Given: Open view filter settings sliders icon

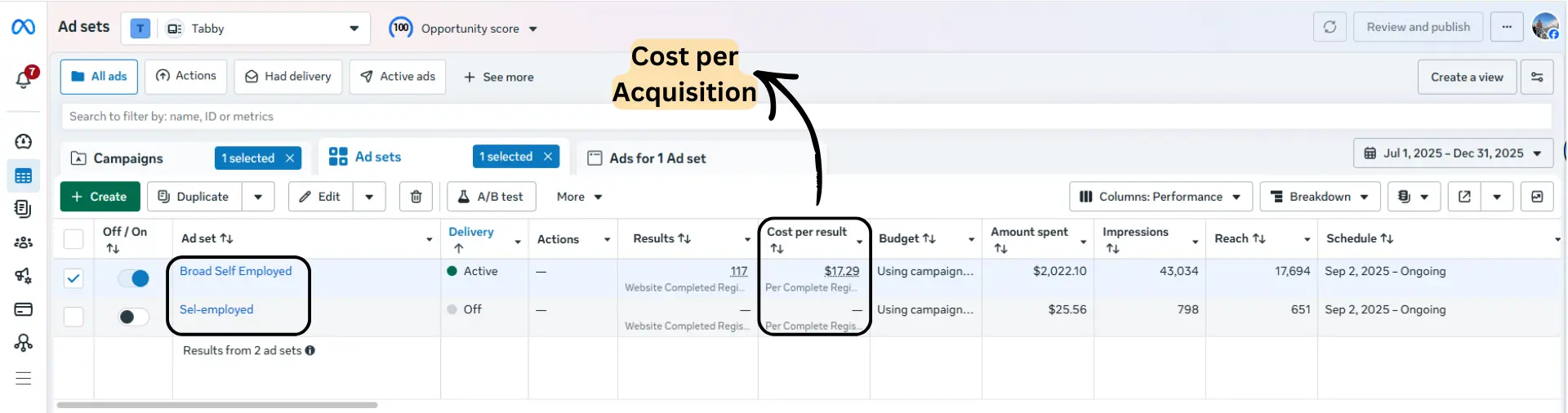Looking at the screenshot, I should 1537,77.
